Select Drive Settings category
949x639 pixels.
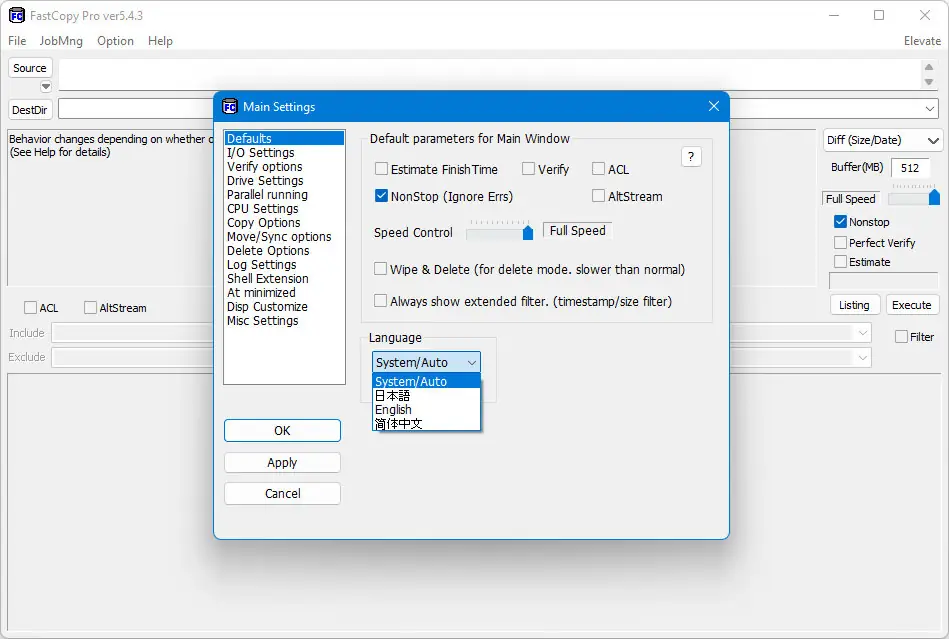pos(284,181)
